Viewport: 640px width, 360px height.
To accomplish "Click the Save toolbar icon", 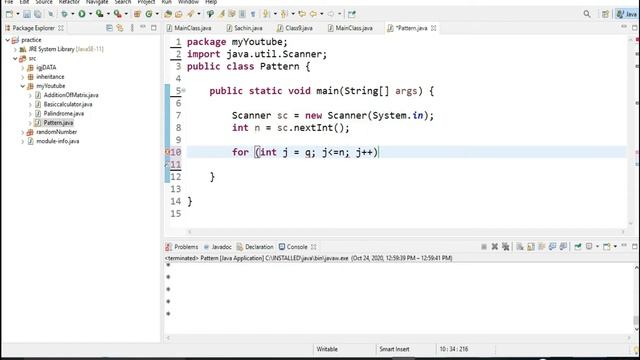I will click(x=27, y=14).
